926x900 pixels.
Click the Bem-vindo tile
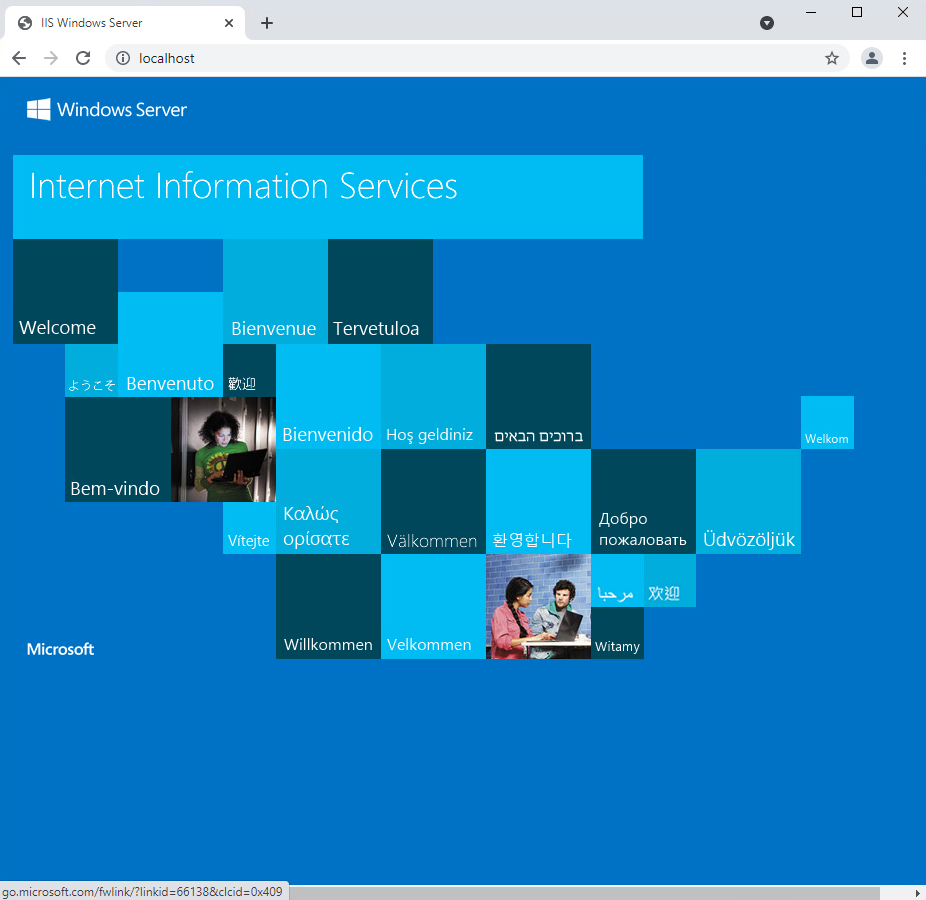pyautogui.click(x=118, y=449)
